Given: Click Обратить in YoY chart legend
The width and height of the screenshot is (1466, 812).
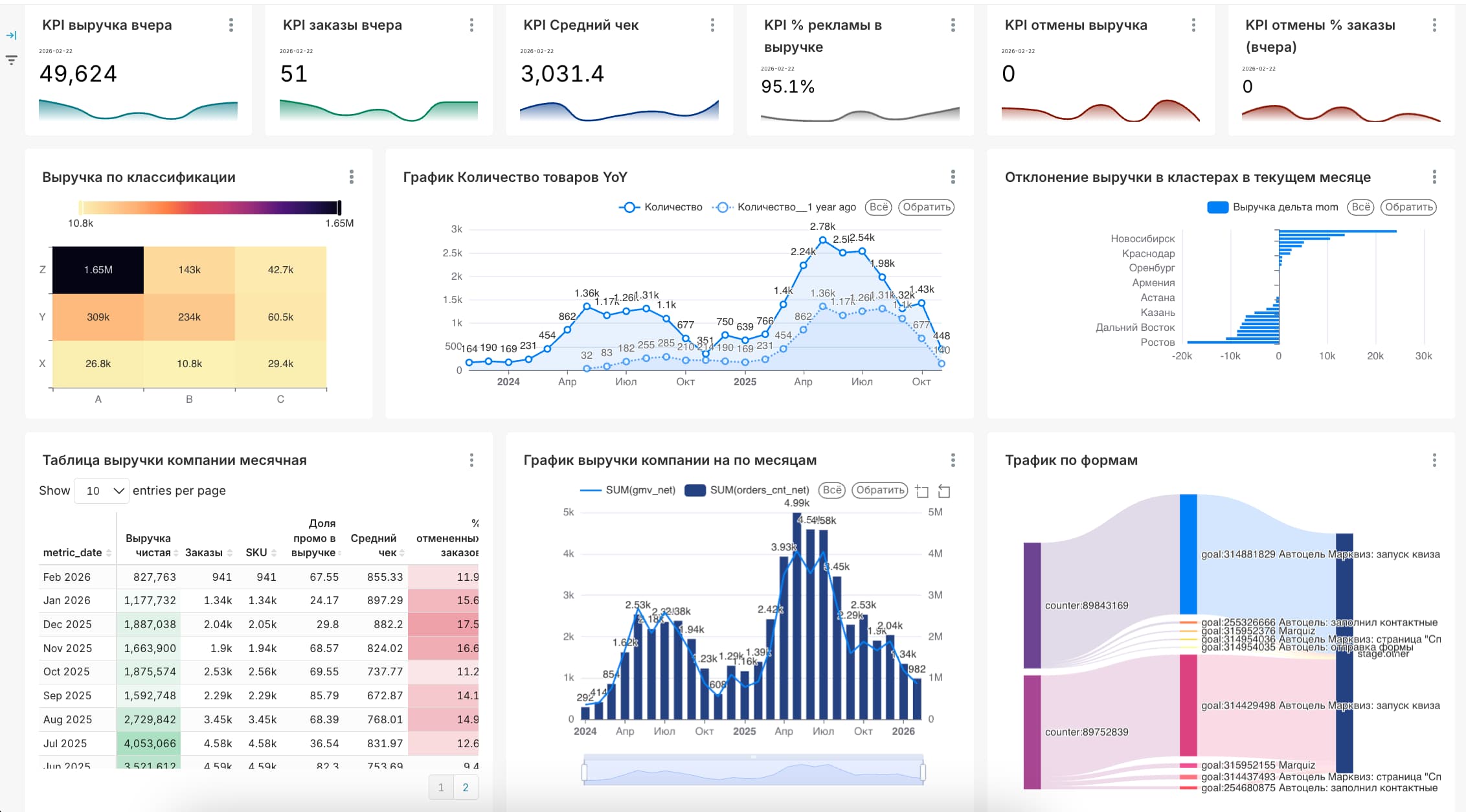Looking at the screenshot, I should click(x=926, y=207).
